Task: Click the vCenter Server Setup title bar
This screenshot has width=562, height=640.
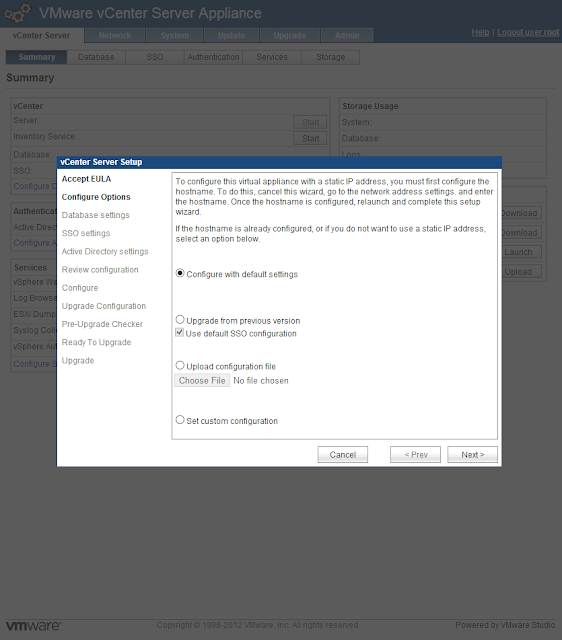Action: [279, 162]
